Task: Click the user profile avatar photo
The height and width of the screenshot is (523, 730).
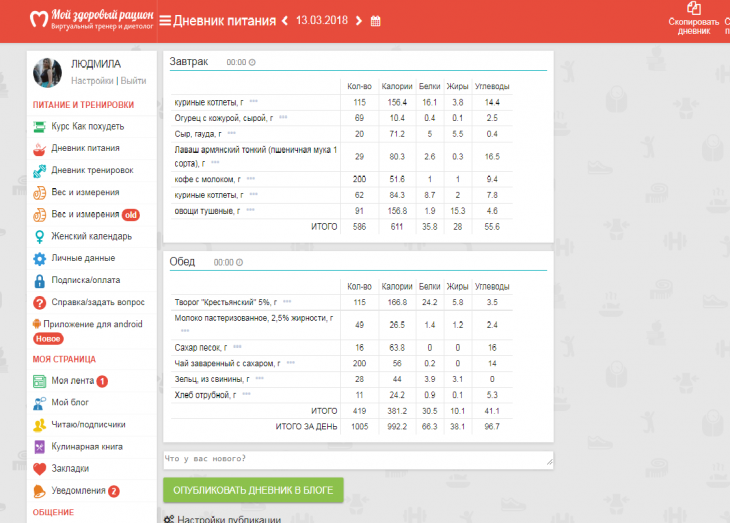Action: tap(49, 71)
